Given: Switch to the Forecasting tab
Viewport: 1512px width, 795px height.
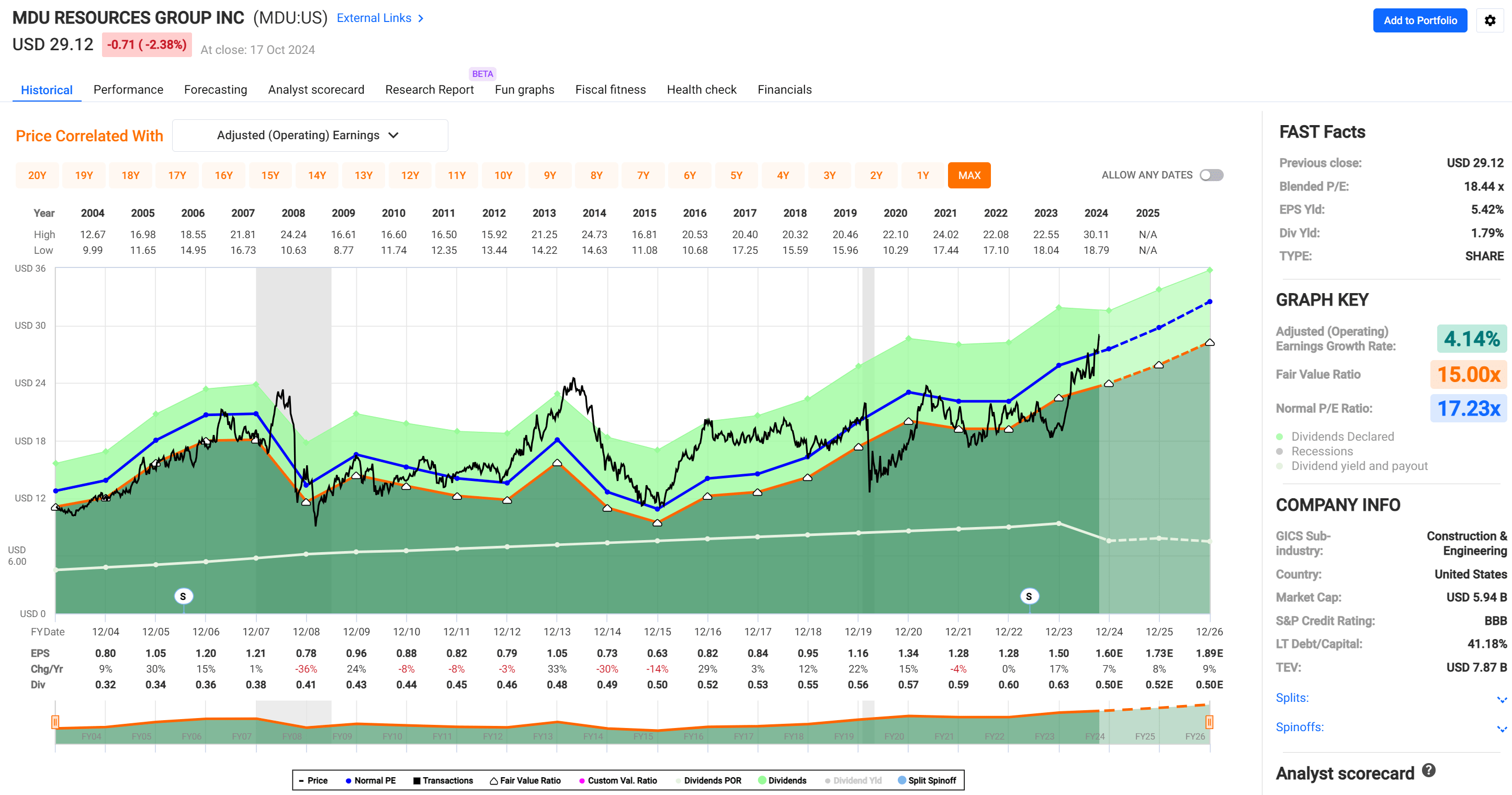Looking at the screenshot, I should [x=216, y=90].
